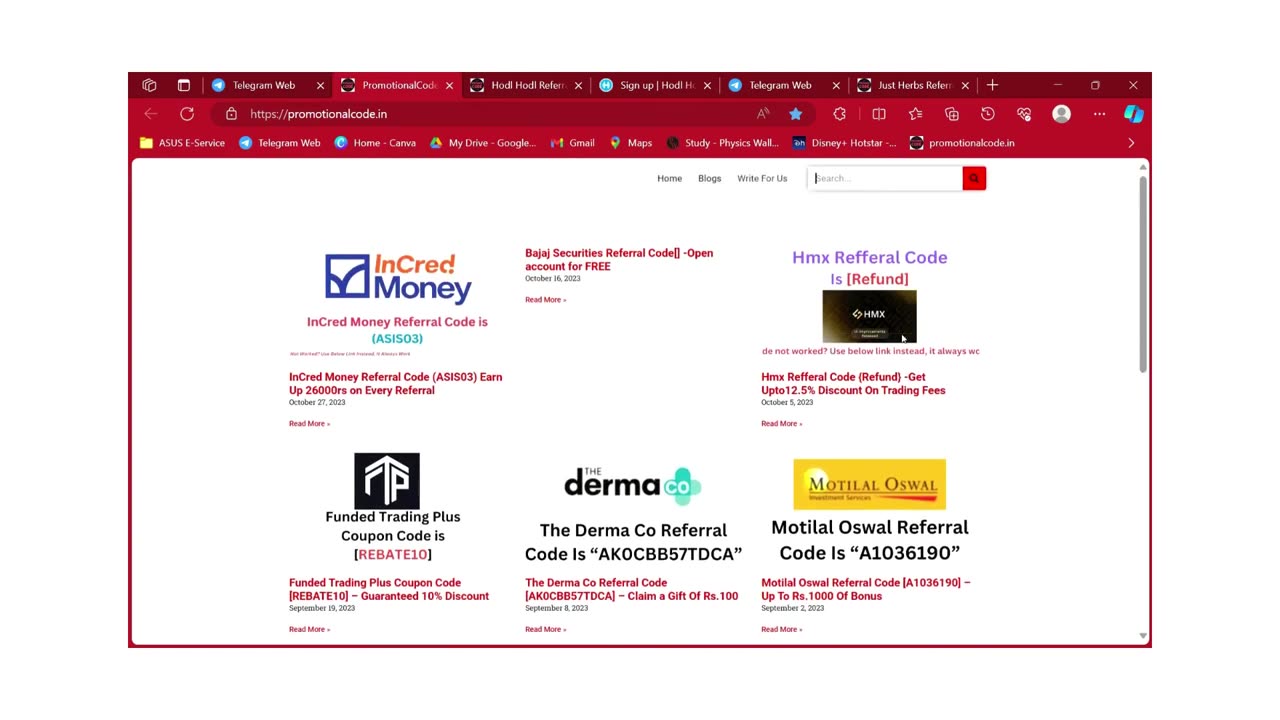
Task: Open the Extensions puzzle icon
Action: tap(840, 114)
